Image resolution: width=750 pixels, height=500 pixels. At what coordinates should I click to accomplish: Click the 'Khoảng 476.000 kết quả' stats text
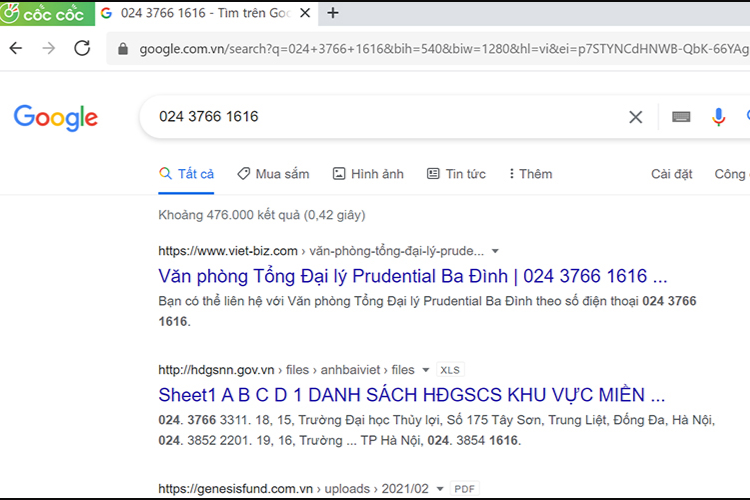262,215
